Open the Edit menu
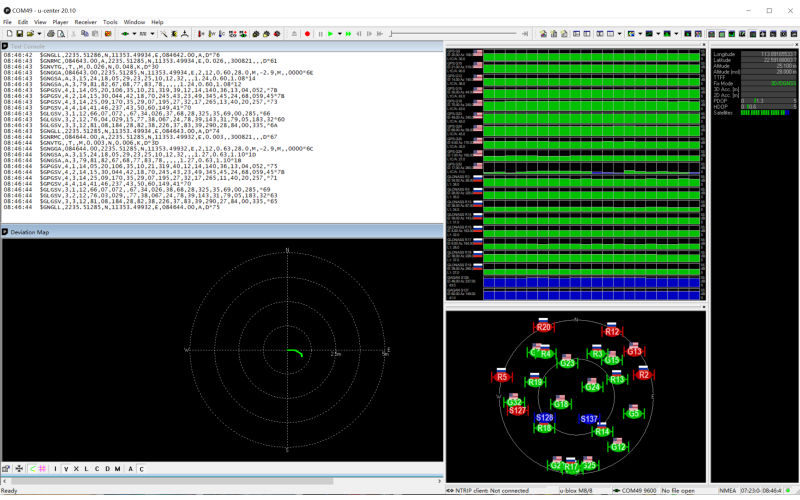The width and height of the screenshot is (800, 500). 23,22
